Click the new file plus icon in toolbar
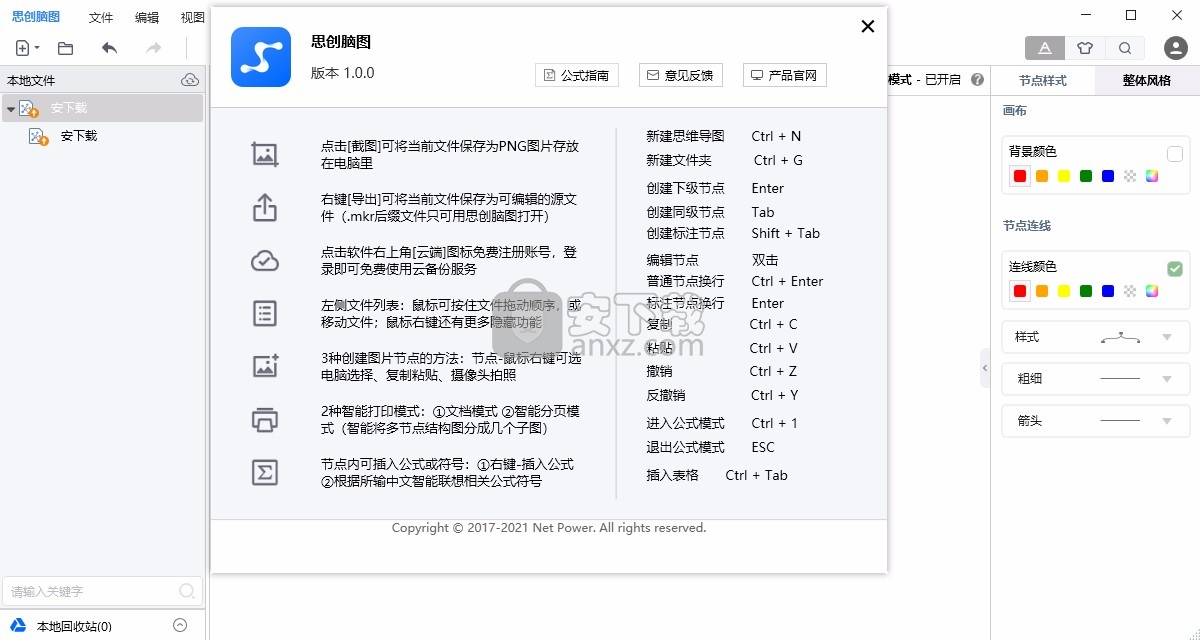 click(22, 48)
